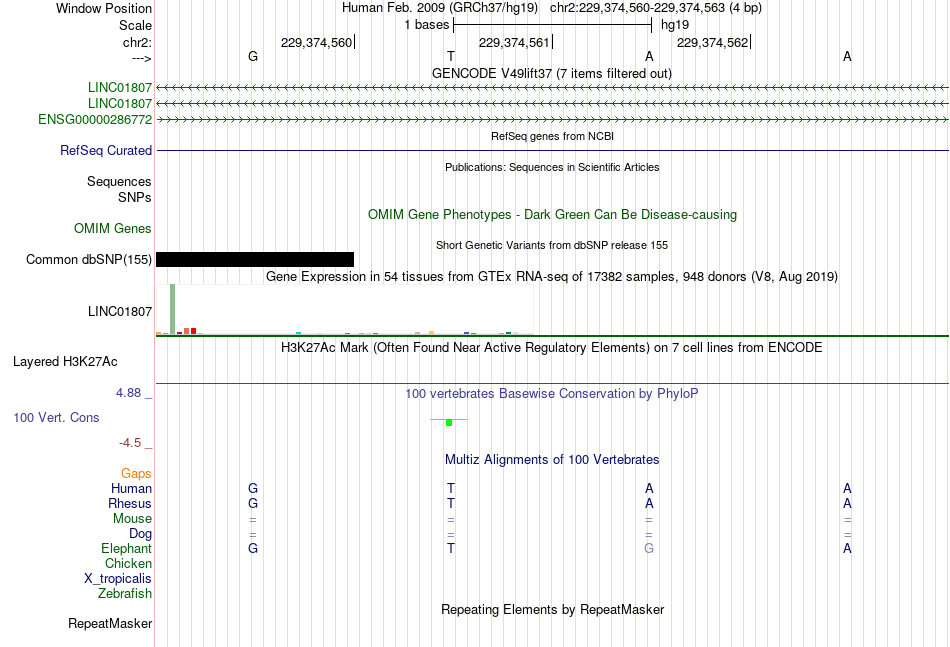Click the Human alignment row label
The image size is (950, 647).
point(131,488)
